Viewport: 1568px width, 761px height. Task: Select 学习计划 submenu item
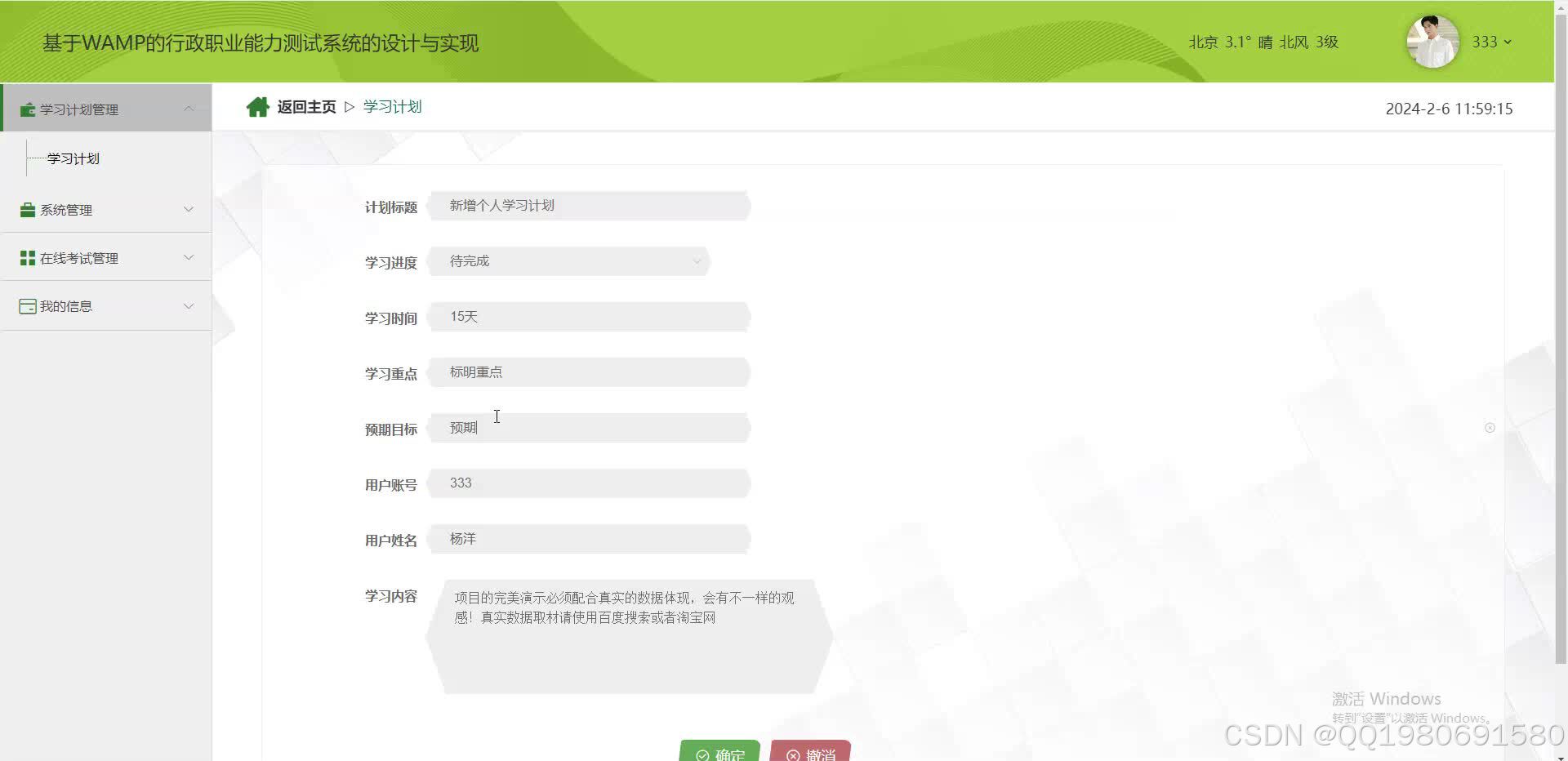73,158
